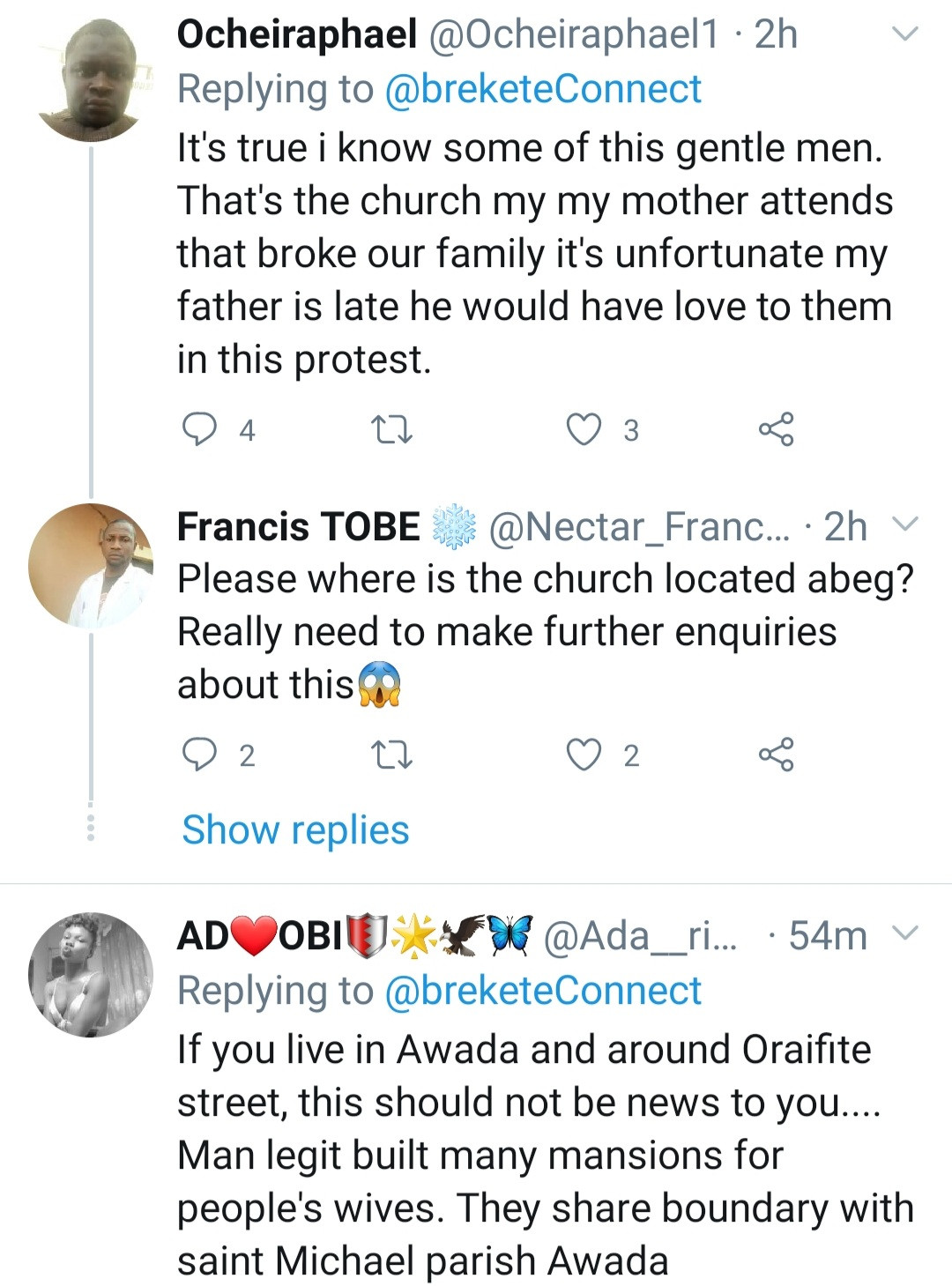952x1286 pixels.
Task: Open ADOBI's profile picture
Action: pyautogui.click(x=91, y=974)
